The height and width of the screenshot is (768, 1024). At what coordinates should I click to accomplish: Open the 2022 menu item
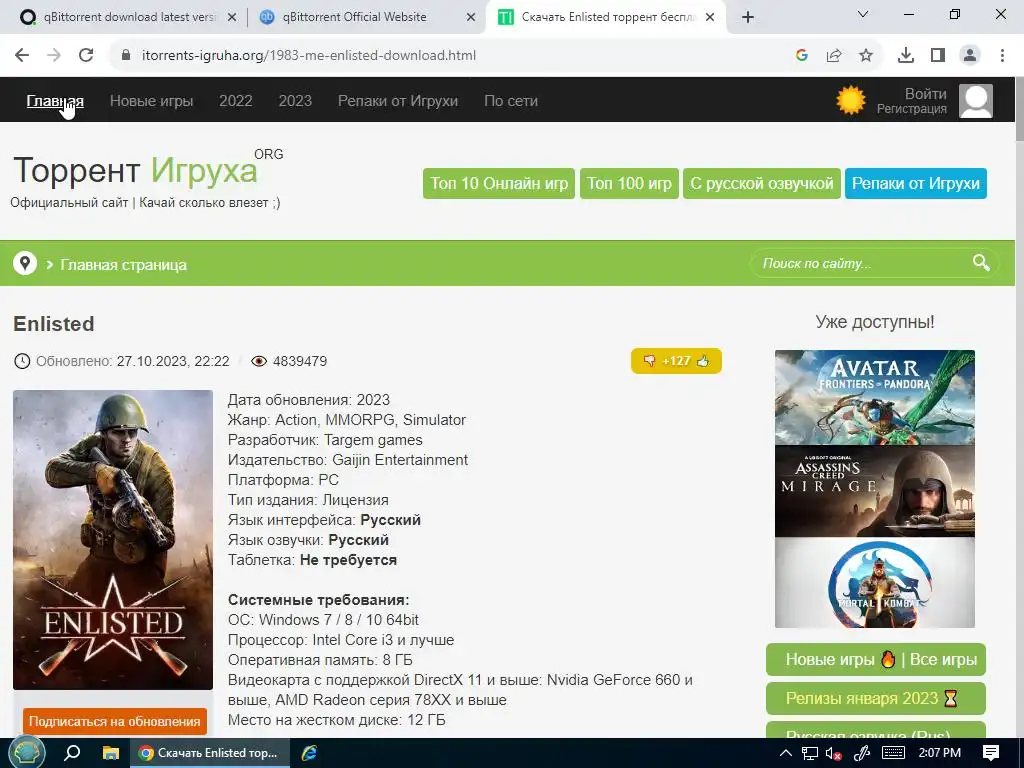point(236,101)
